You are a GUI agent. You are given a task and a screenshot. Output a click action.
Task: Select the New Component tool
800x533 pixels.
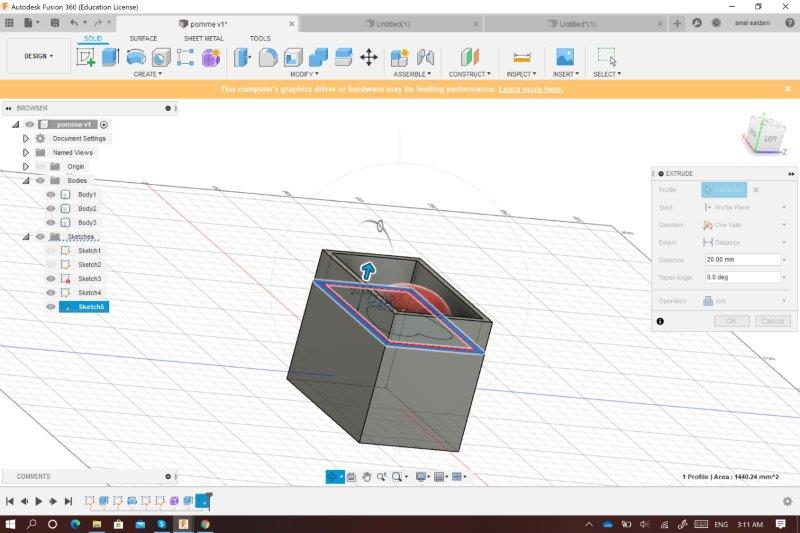coord(399,57)
